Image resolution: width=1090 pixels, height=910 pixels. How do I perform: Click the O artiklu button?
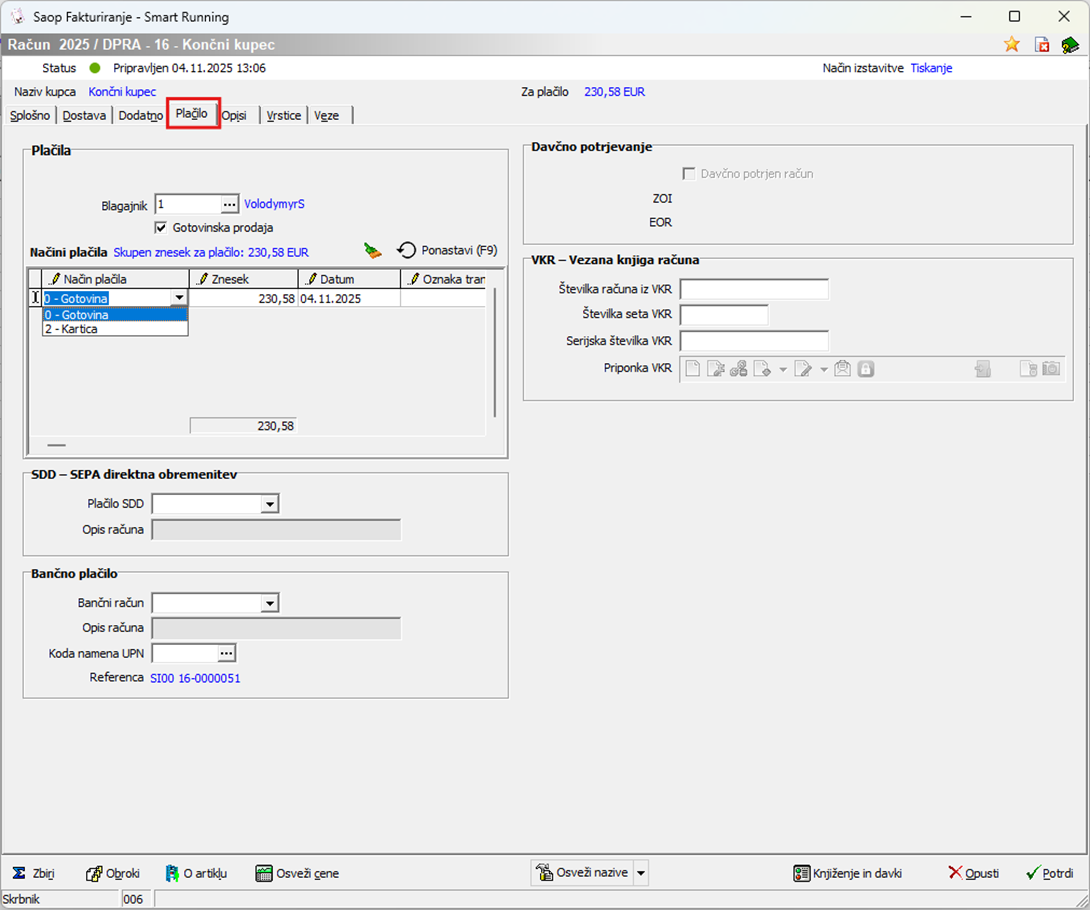coord(196,873)
